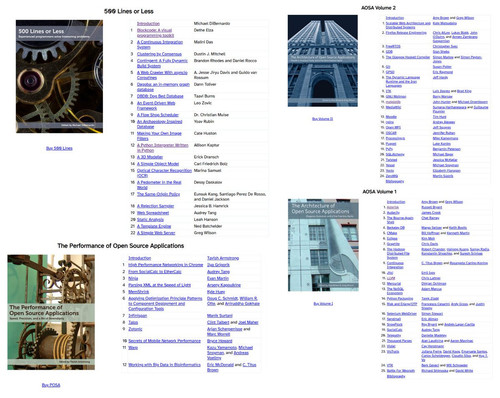Click the Performance of Open Source Applications cover
Viewport: 500px width, 398px height.
click(x=51, y=312)
